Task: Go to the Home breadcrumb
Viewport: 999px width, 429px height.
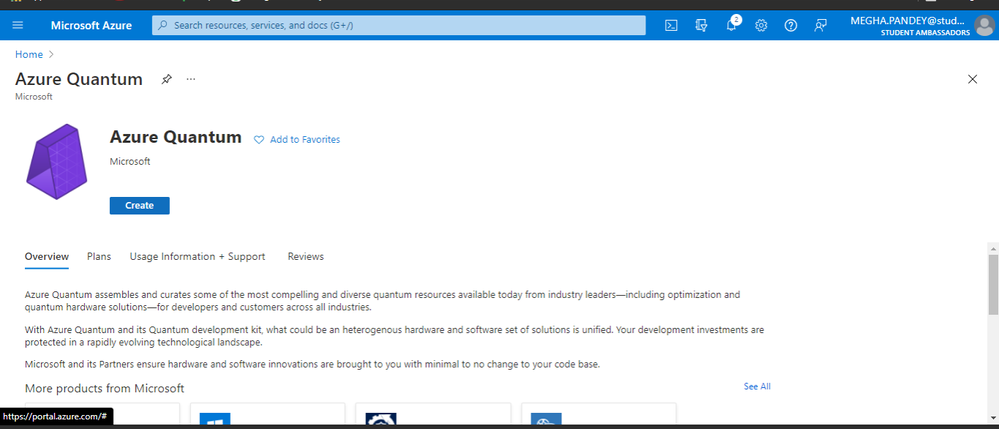Action: (29, 55)
